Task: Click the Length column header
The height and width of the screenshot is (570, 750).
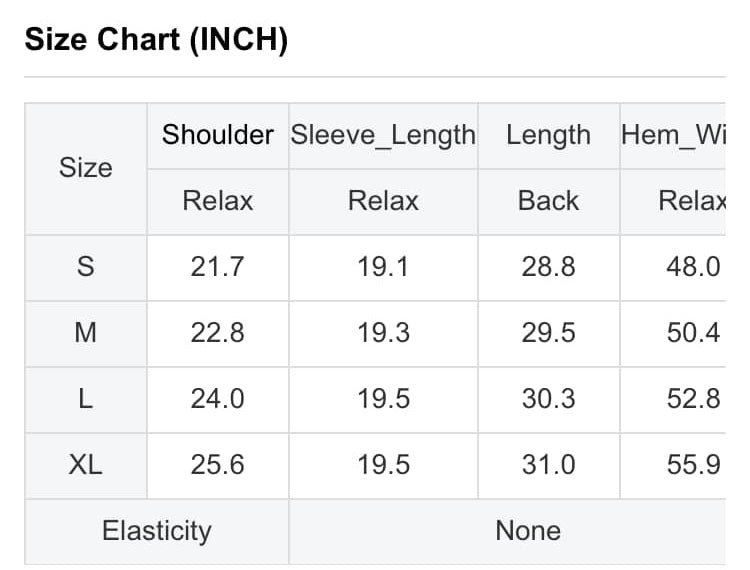Action: coord(549,136)
